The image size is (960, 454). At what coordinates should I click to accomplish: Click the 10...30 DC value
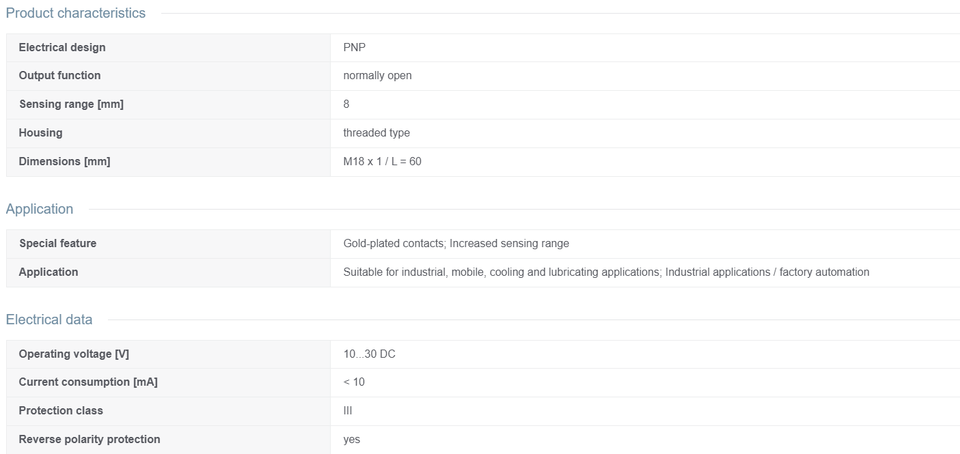[369, 354]
